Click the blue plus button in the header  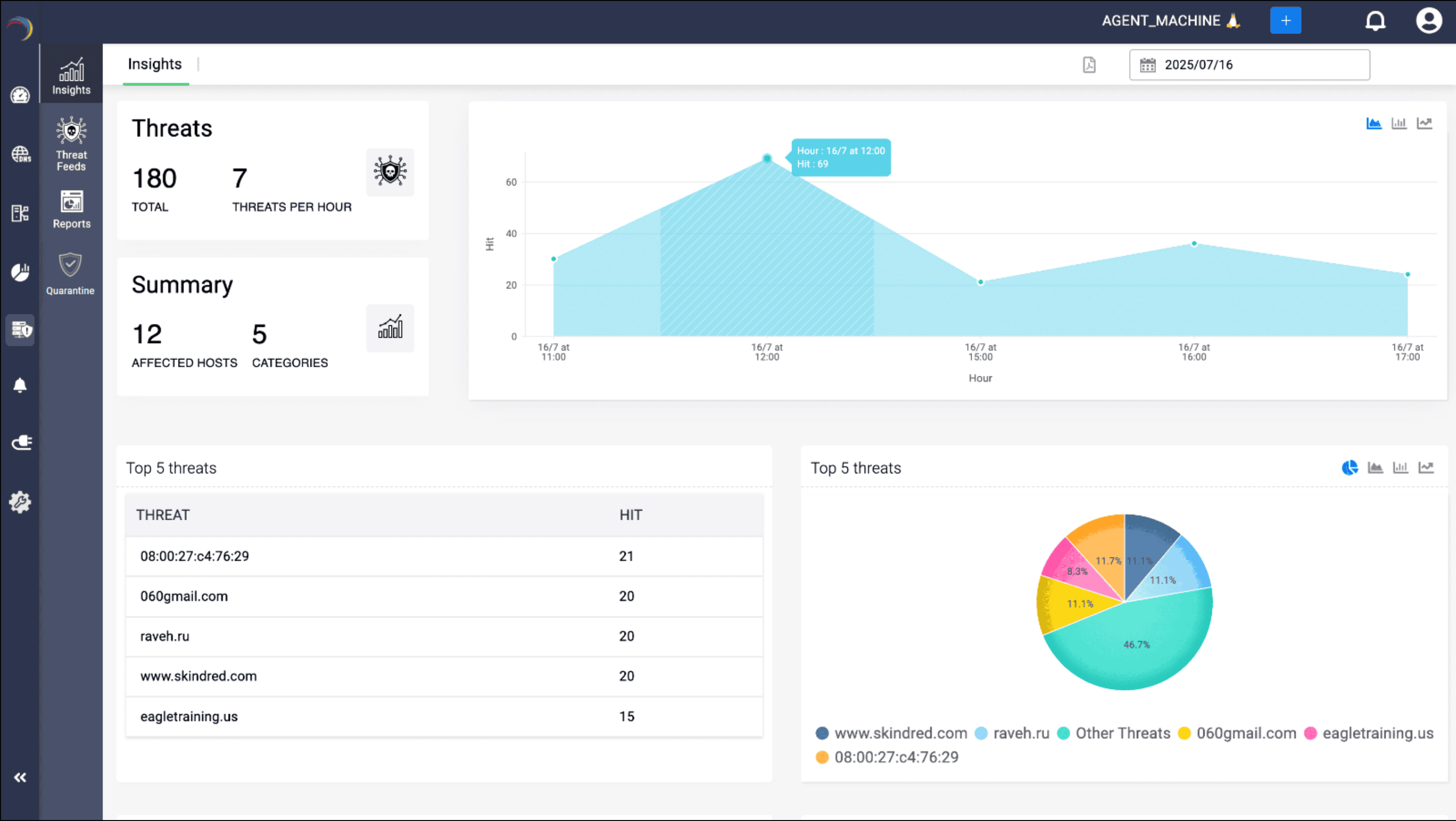[x=1286, y=20]
